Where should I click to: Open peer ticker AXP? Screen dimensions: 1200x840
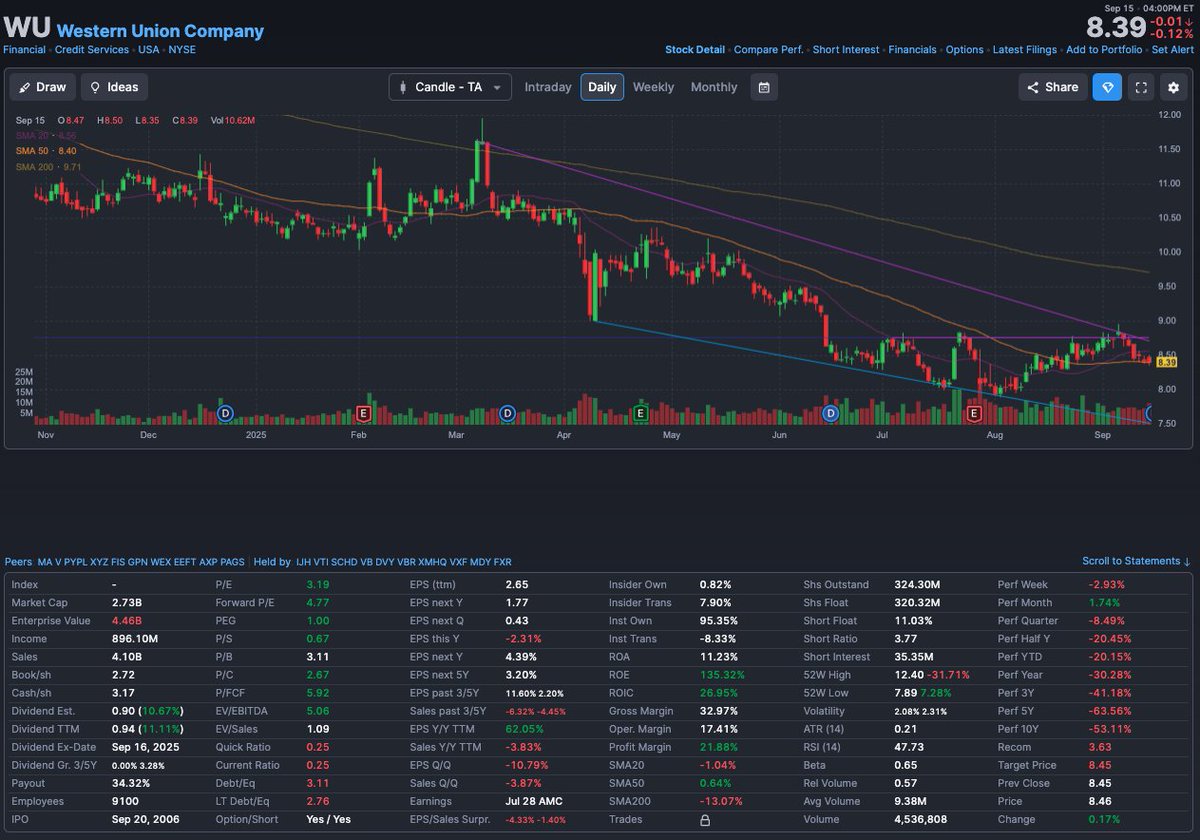click(x=209, y=562)
